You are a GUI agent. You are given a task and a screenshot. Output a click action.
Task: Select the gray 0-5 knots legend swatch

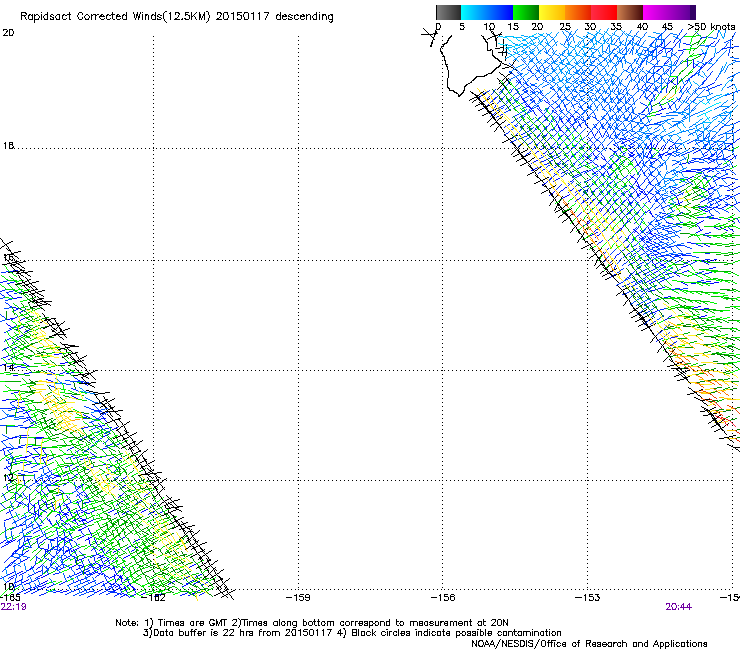pyautogui.click(x=448, y=12)
